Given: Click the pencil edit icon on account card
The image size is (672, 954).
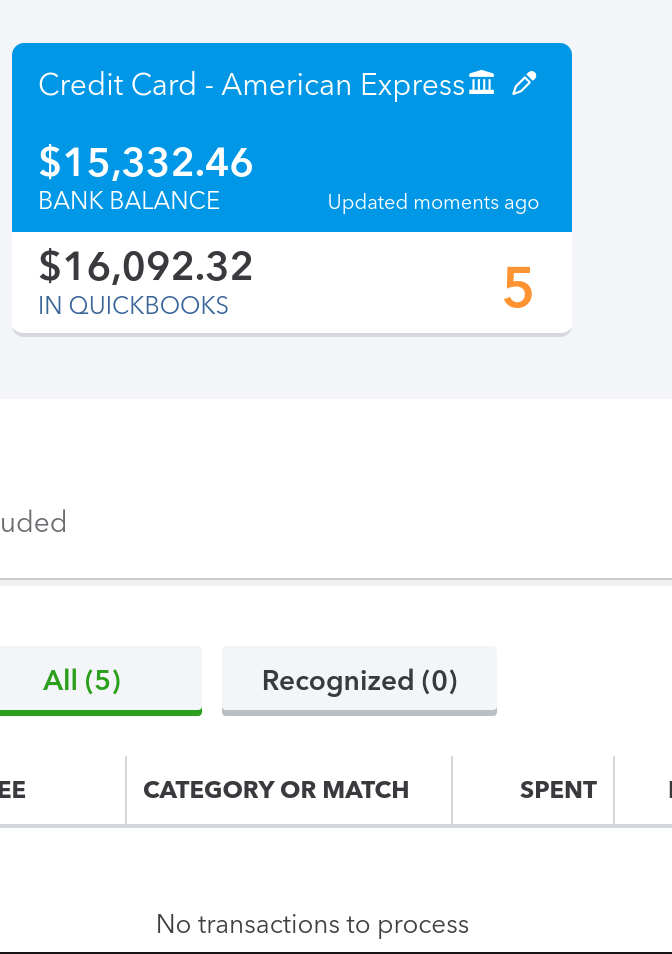Looking at the screenshot, I should pos(524,84).
